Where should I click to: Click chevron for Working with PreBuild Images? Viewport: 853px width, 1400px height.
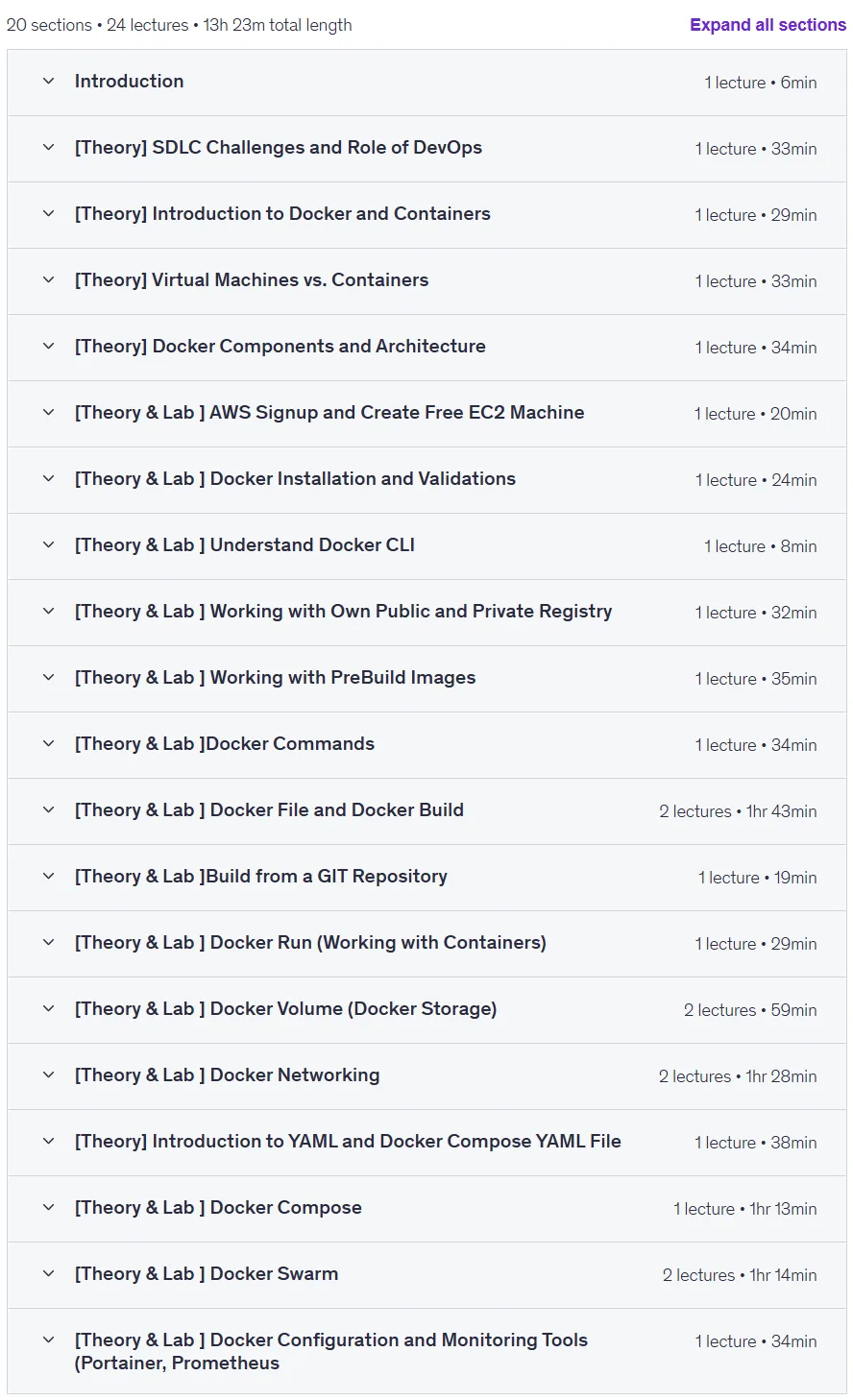(49, 678)
